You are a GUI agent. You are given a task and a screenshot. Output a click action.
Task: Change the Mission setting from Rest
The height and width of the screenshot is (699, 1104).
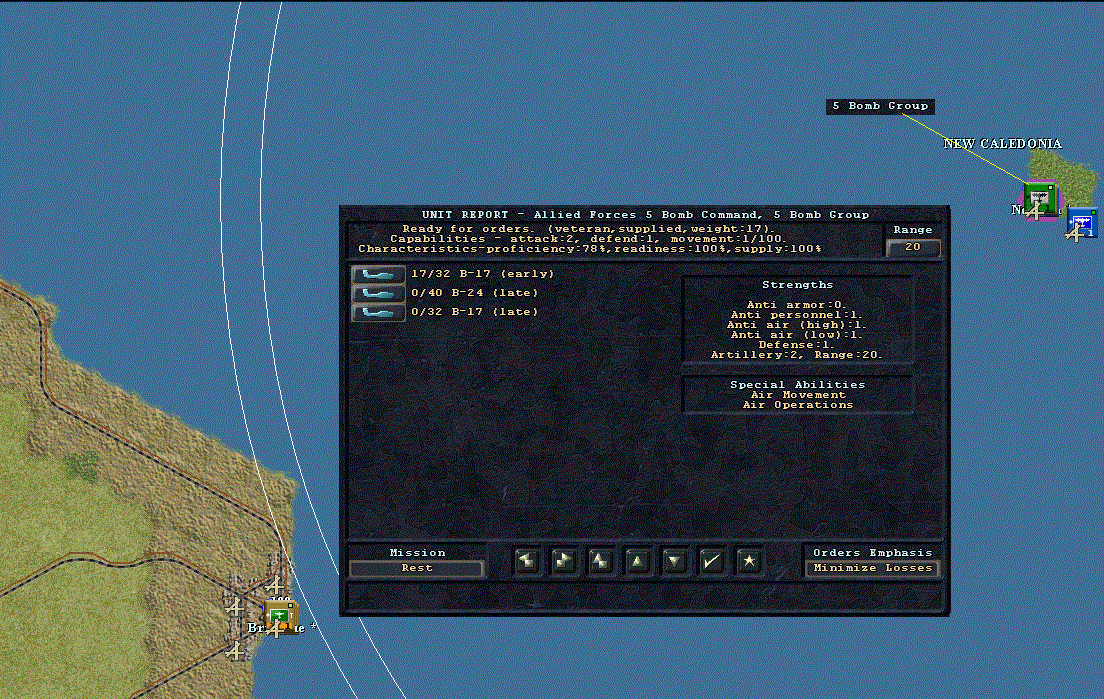coord(417,568)
